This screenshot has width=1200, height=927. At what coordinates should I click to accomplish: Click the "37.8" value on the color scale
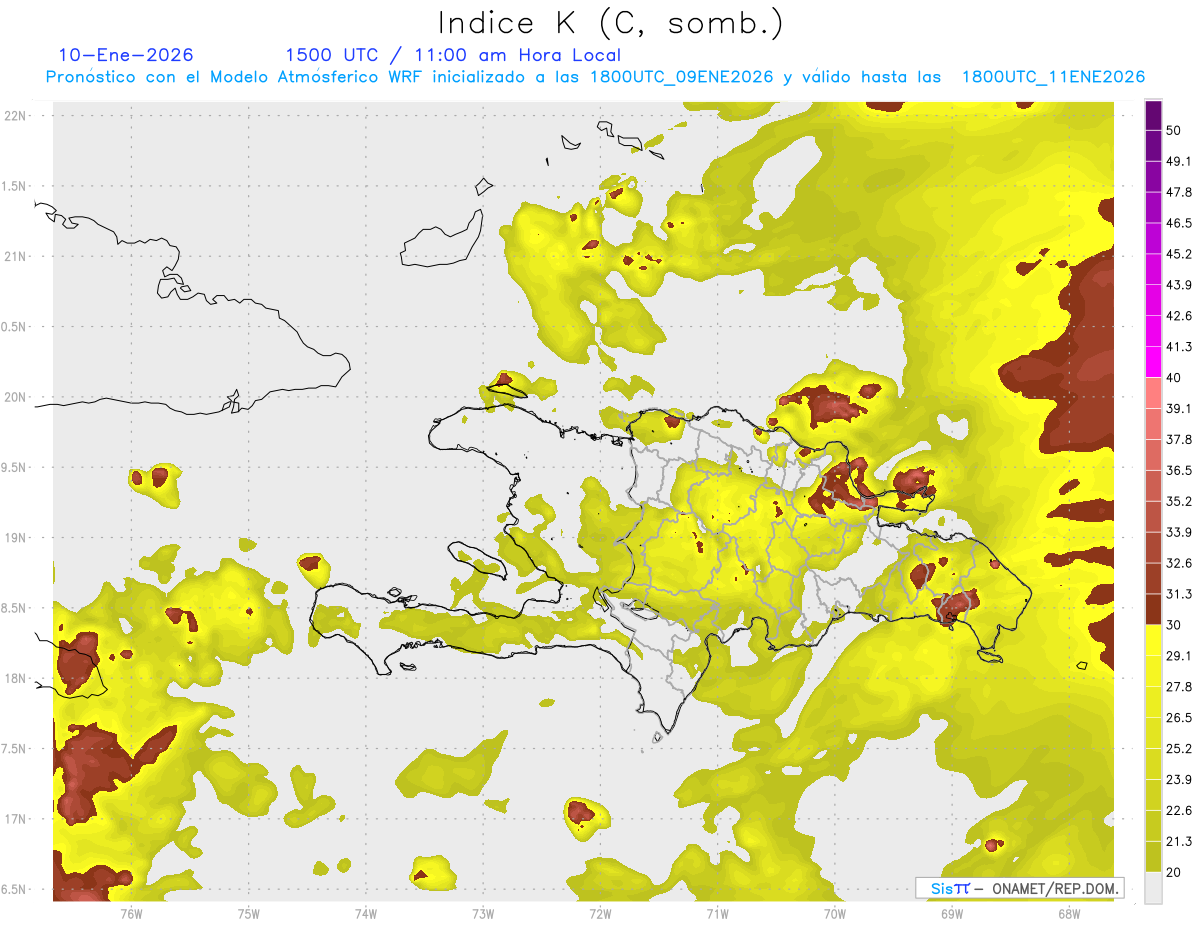pyautogui.click(x=1178, y=439)
